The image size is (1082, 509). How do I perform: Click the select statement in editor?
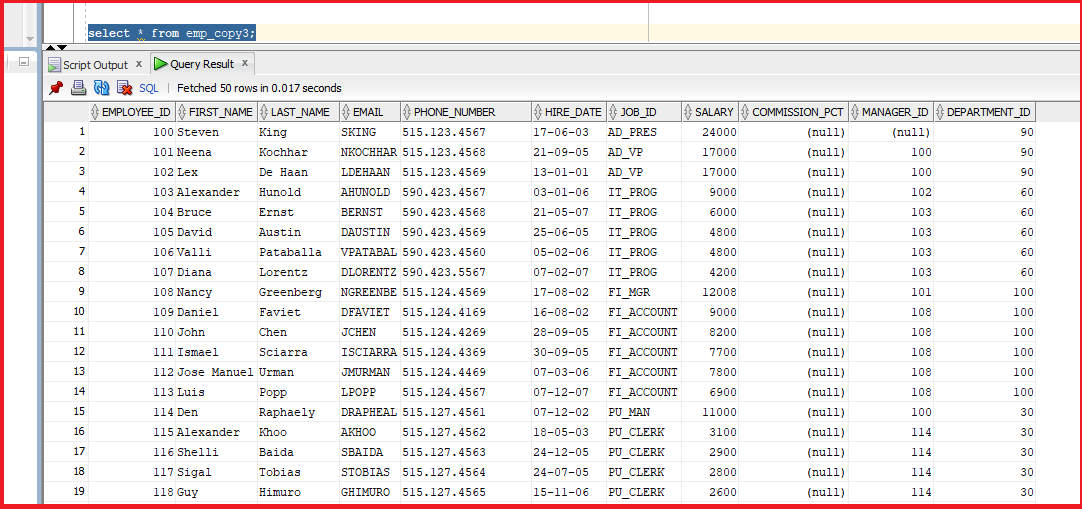click(172, 33)
